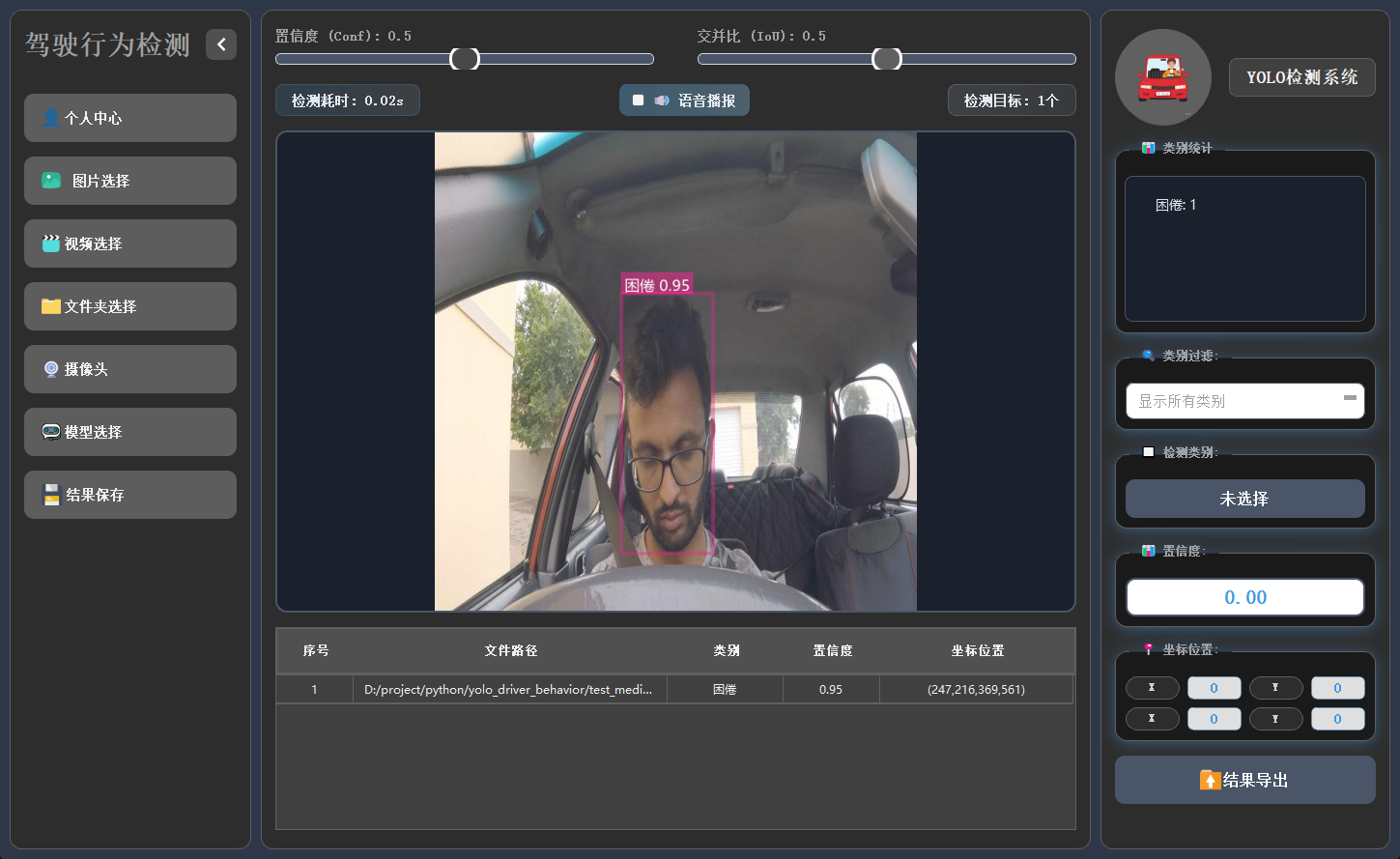Click the 类别统计 chart icon
This screenshot has width=1400, height=859.
click(1148, 148)
